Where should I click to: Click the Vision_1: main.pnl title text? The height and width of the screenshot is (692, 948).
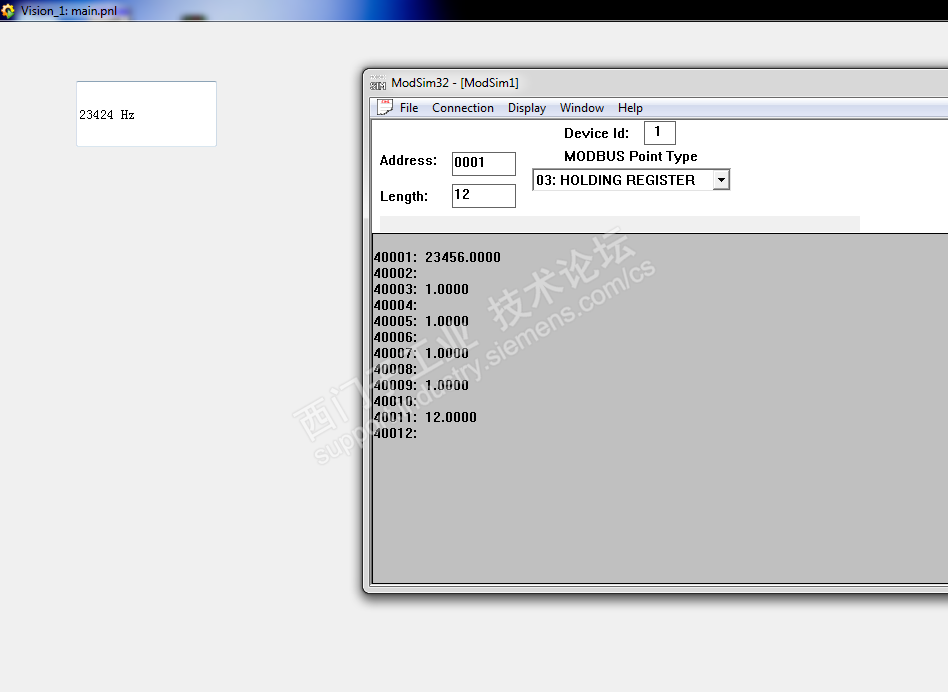coord(69,11)
